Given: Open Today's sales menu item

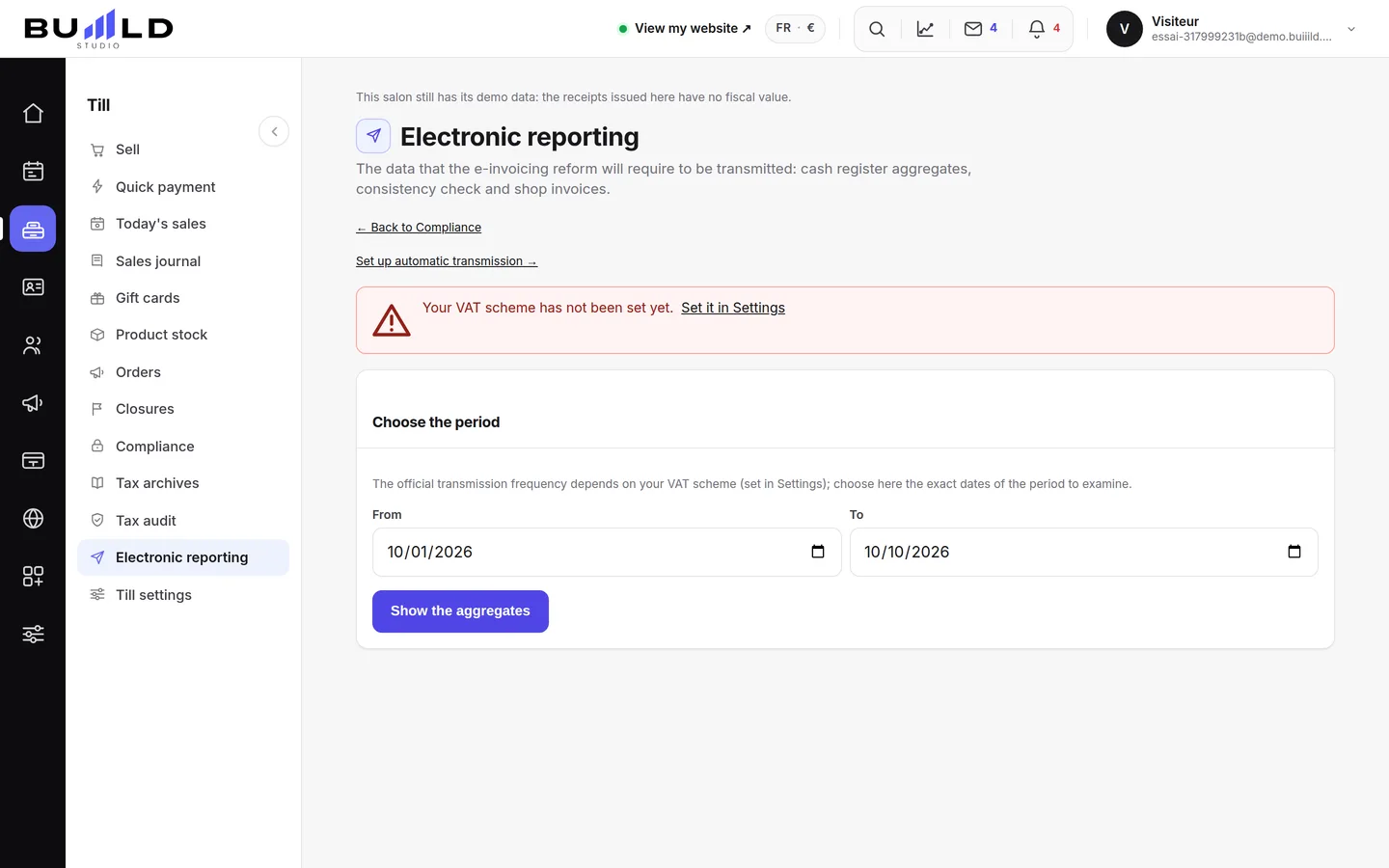Looking at the screenshot, I should pyautogui.click(x=183, y=224).
